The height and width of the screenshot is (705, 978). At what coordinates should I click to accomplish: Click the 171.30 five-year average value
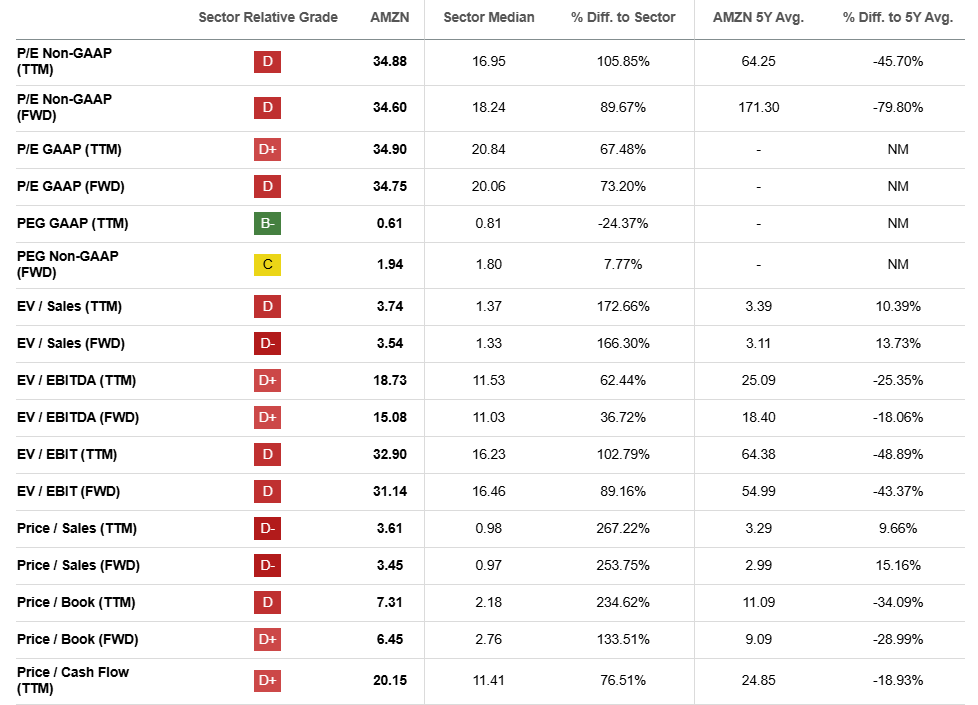coord(758,107)
